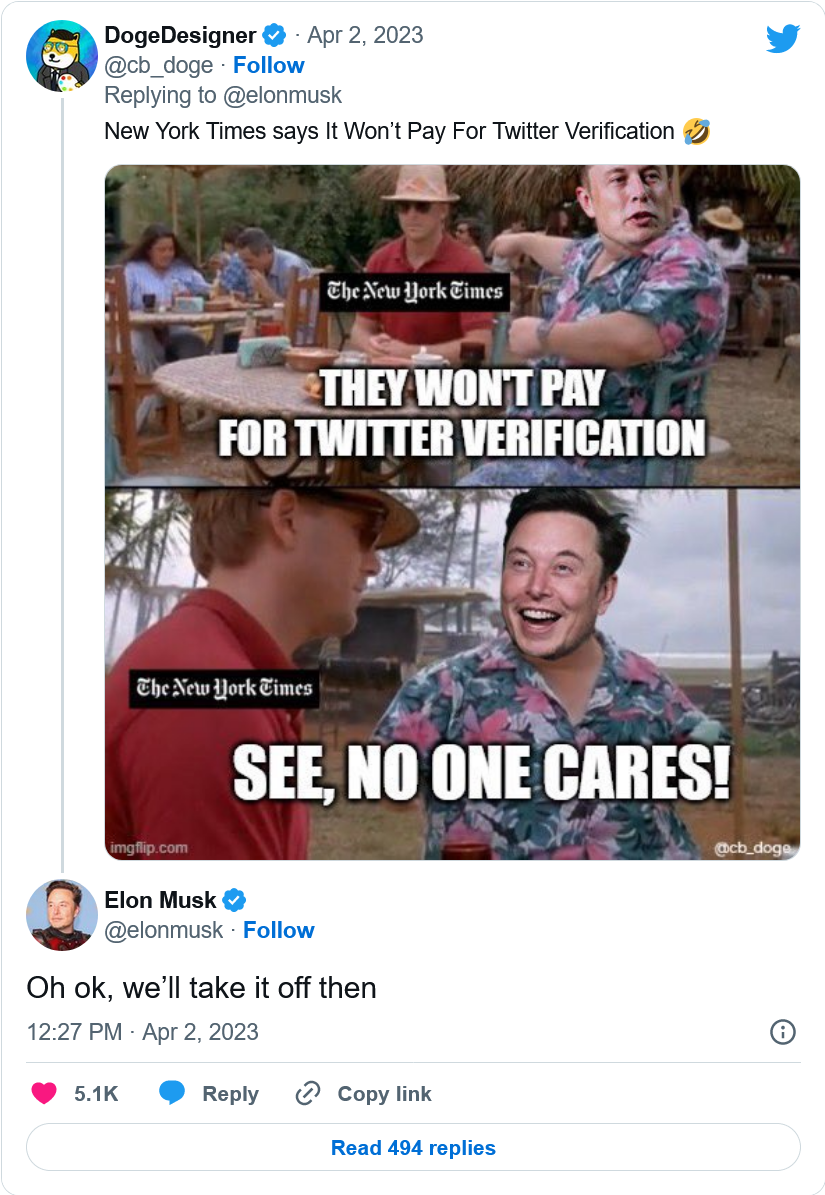Follow the @cb_doge account
825x1195 pixels.
268,65
